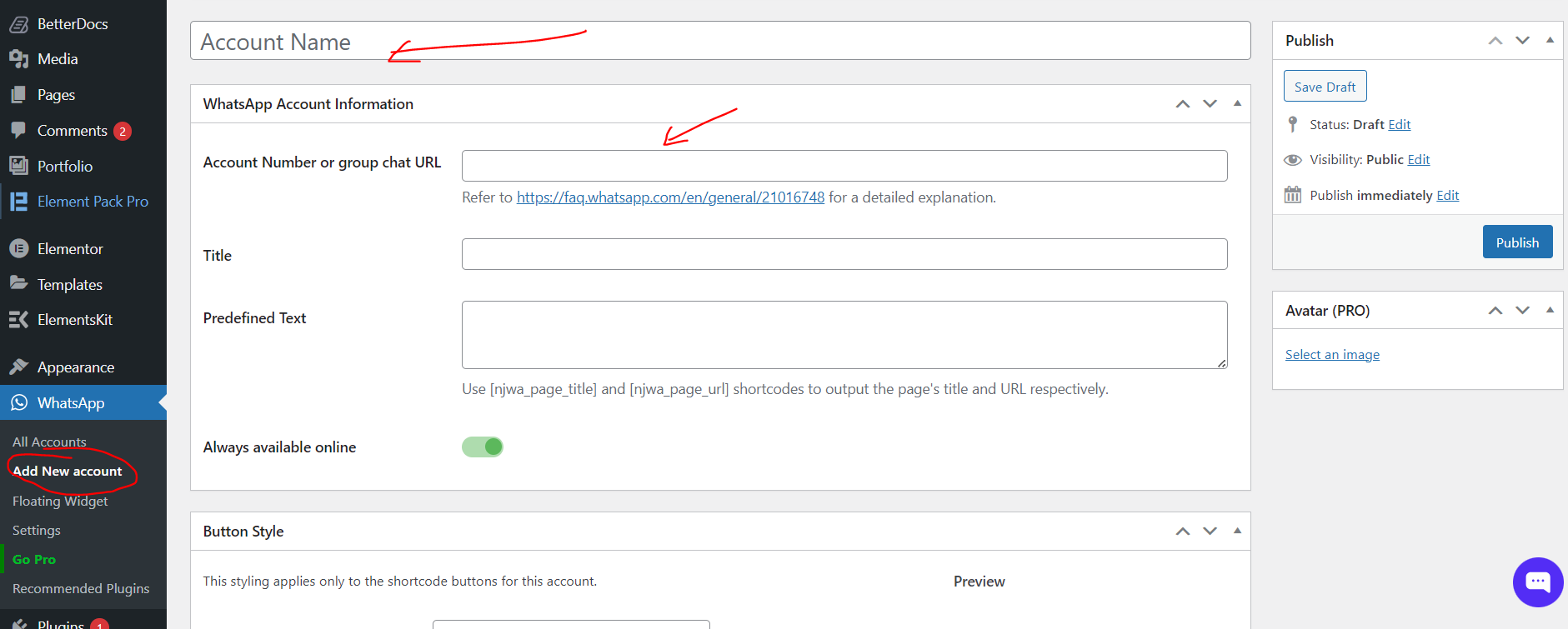Viewport: 1568px width, 629px height.
Task: Click the blue Publish button
Action: pyautogui.click(x=1517, y=242)
